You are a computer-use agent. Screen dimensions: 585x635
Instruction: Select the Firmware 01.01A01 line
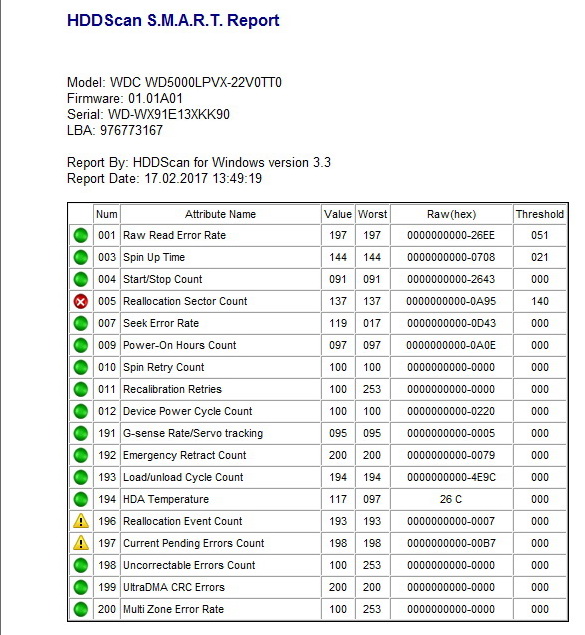[x=125, y=98]
